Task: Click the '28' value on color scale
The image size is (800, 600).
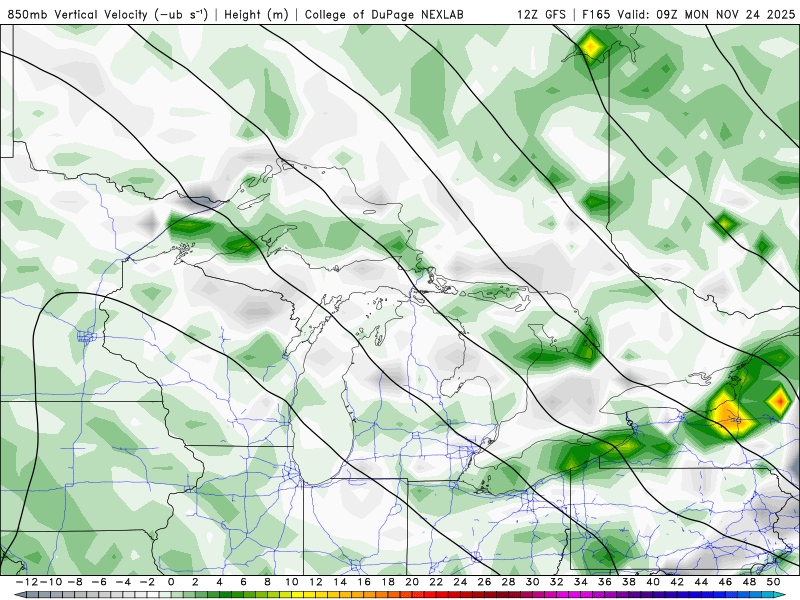Action: [x=508, y=582]
